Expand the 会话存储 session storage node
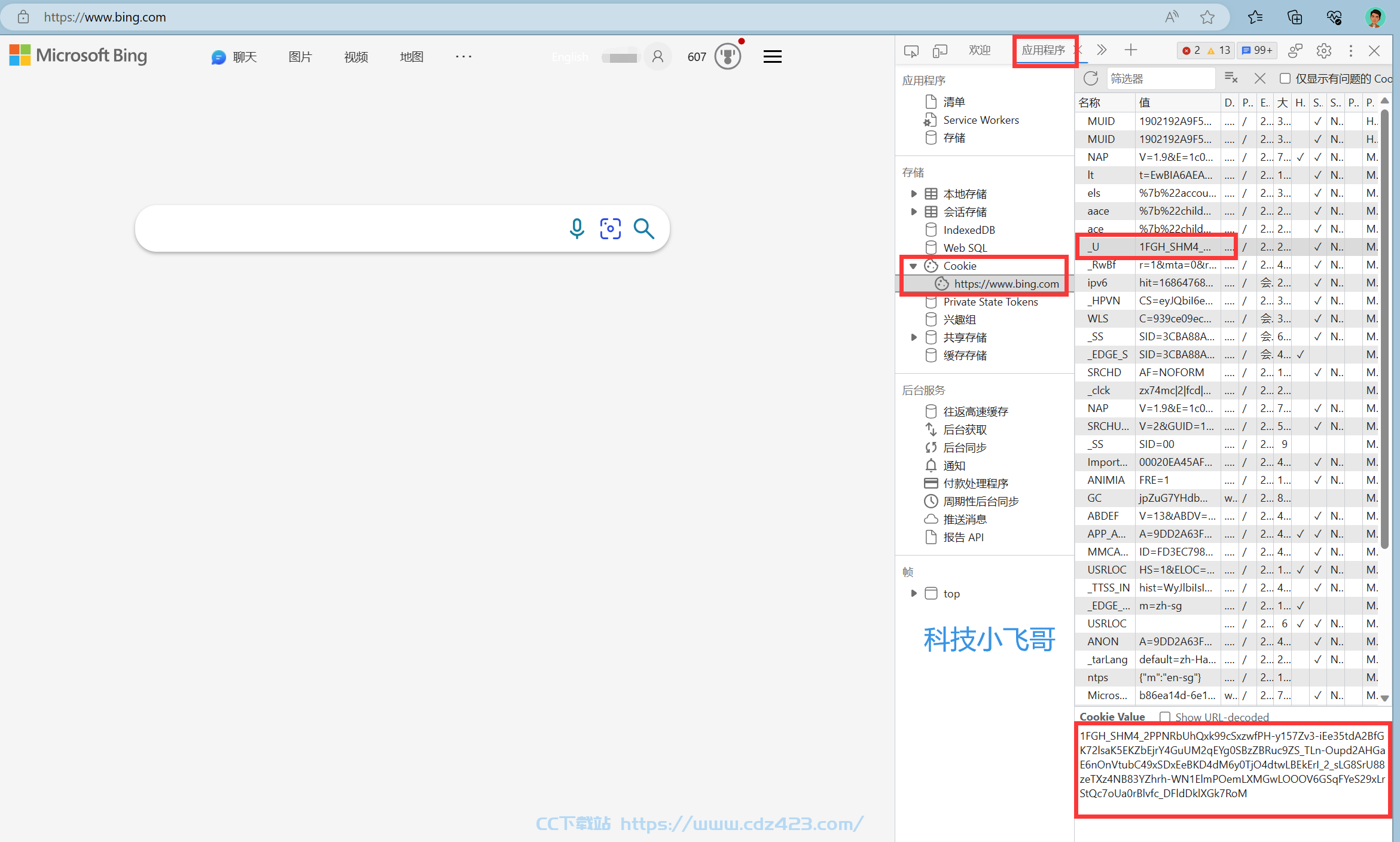 pos(913,212)
